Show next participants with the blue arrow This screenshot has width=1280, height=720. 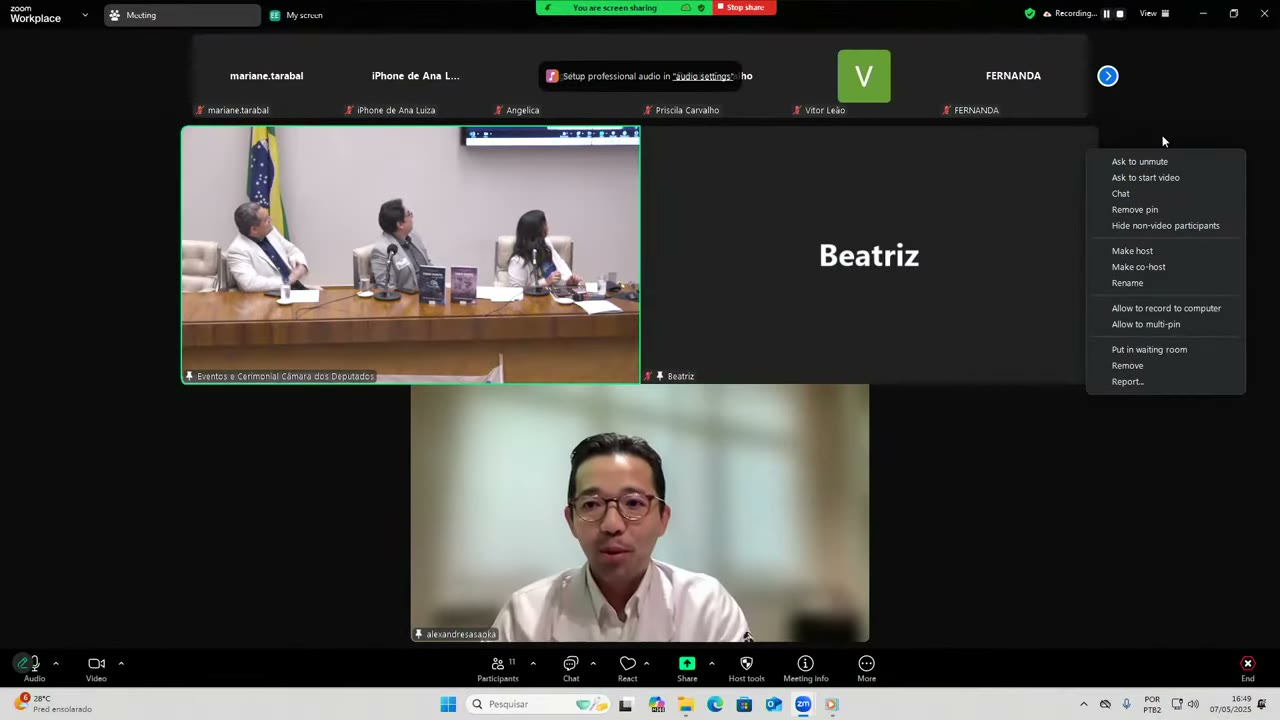point(1107,76)
